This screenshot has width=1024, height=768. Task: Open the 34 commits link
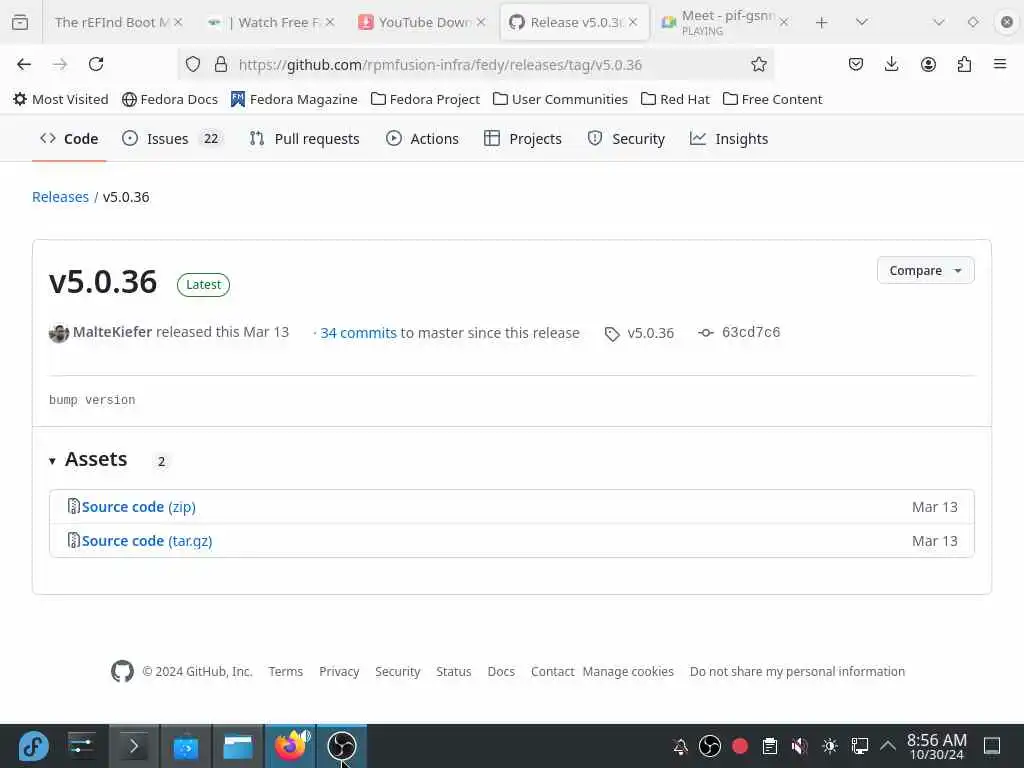tap(358, 332)
